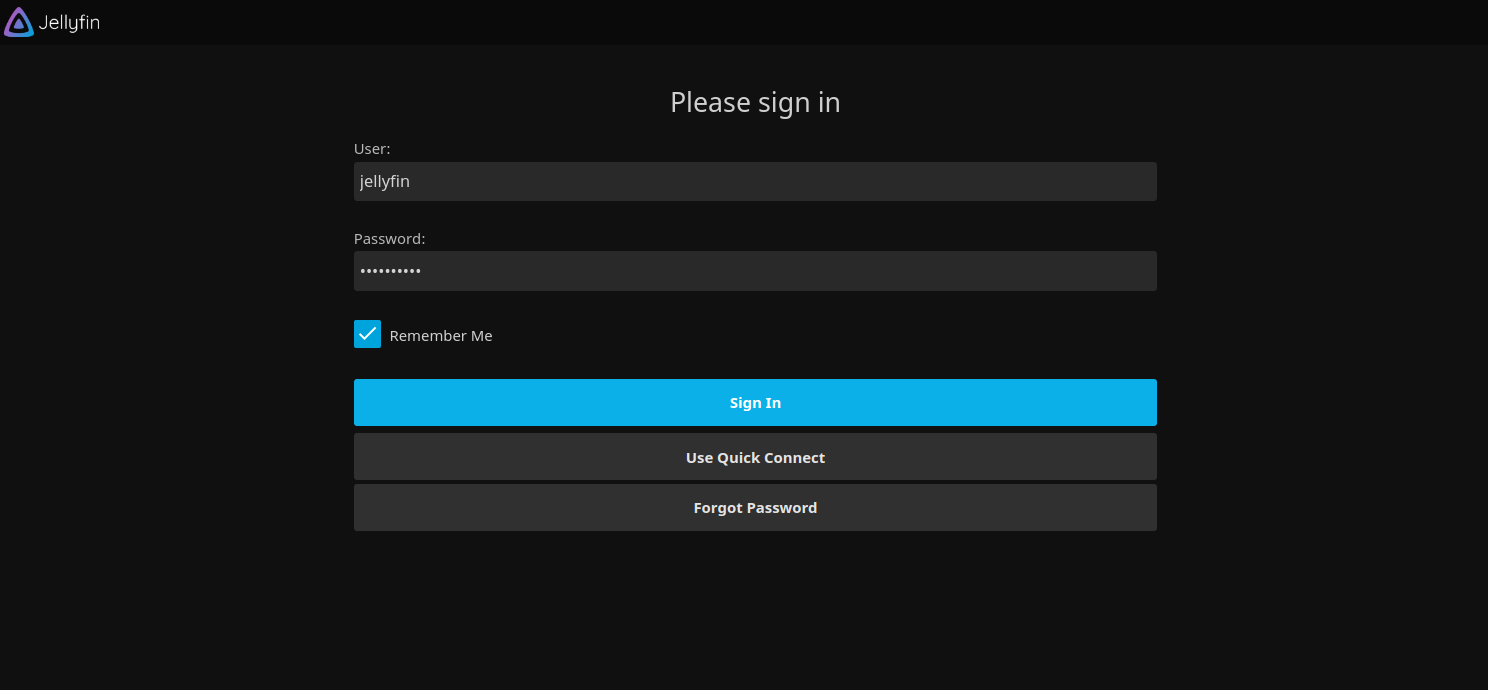Click the white checkmark inside Remember Me box

(x=367, y=334)
